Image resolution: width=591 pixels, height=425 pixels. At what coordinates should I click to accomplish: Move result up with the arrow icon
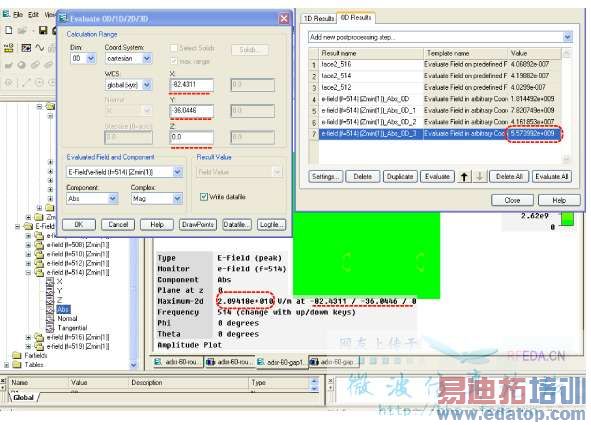[464, 176]
